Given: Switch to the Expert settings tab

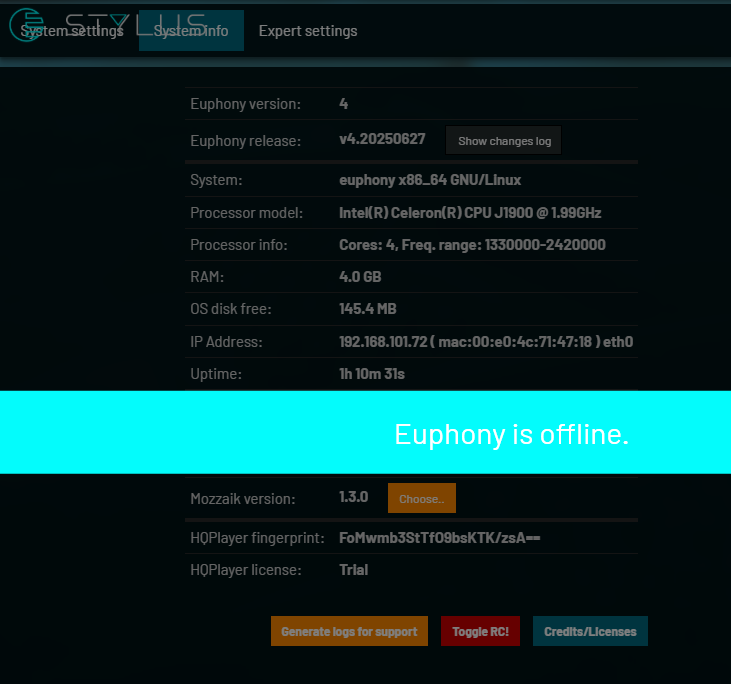Looking at the screenshot, I should 308,31.
